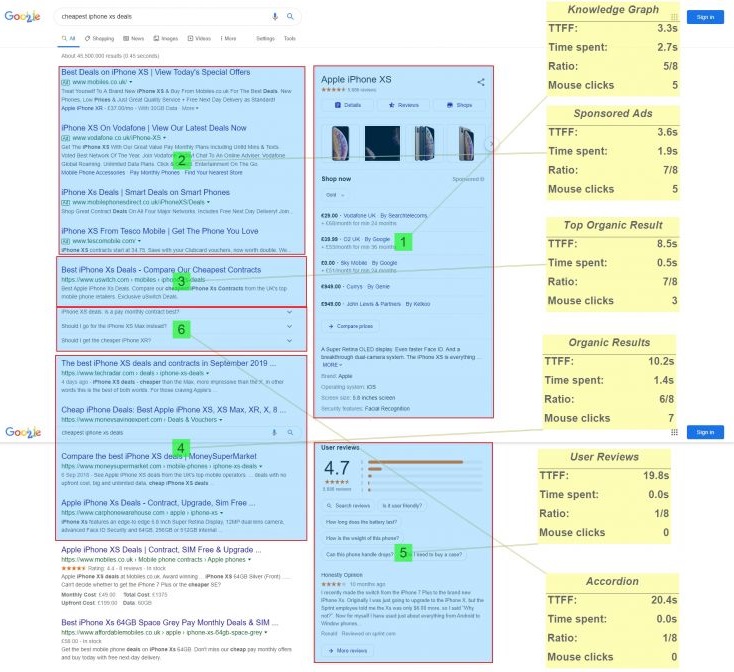Click the Sky Mobile shop offer row
Viewport: 734px width, 672px height.
403,266
